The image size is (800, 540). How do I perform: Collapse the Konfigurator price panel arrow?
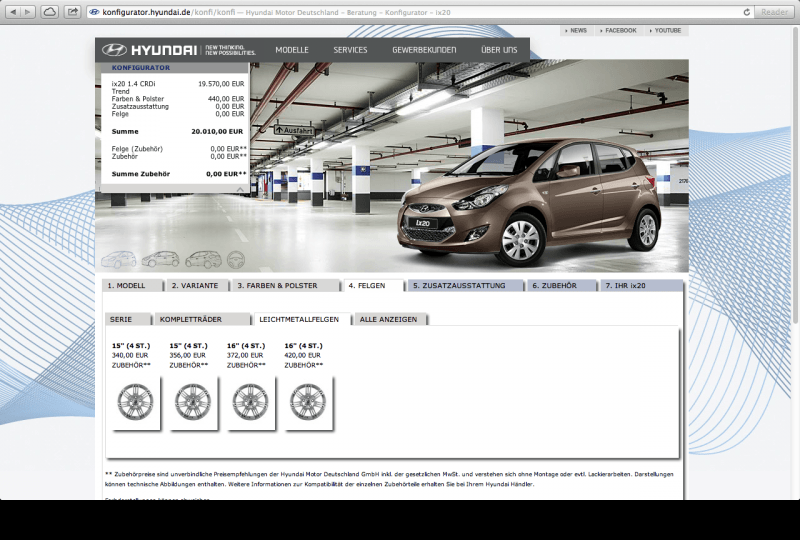240,189
